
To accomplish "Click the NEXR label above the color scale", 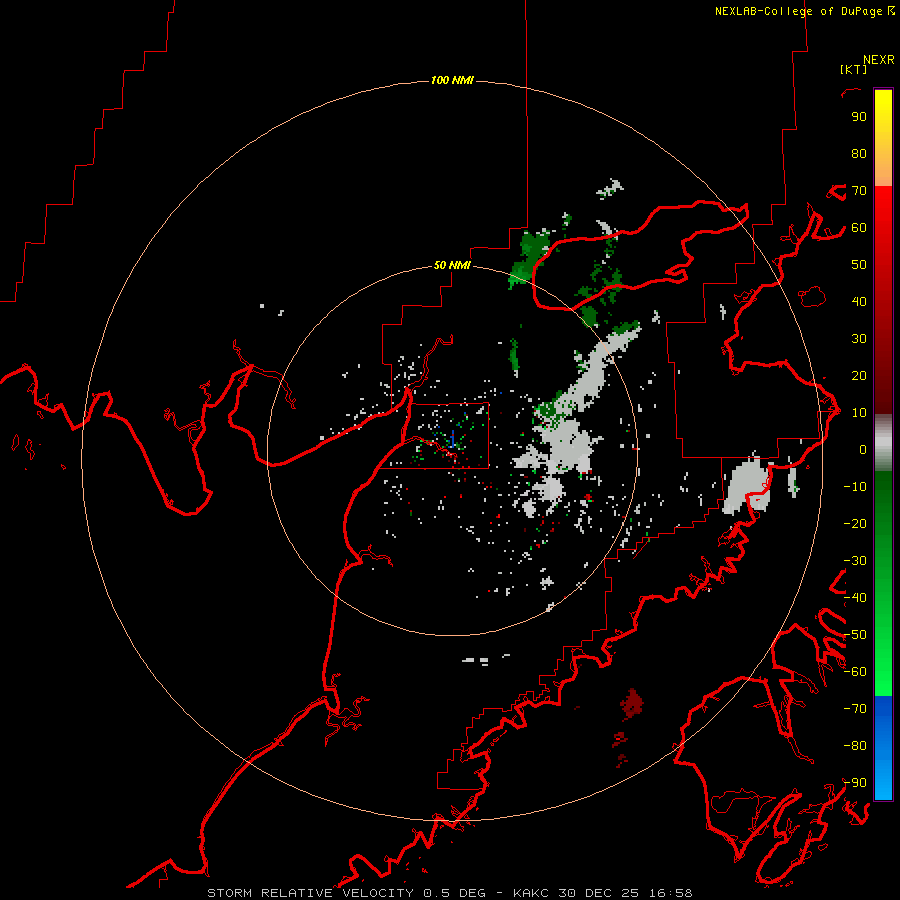I will 879,60.
